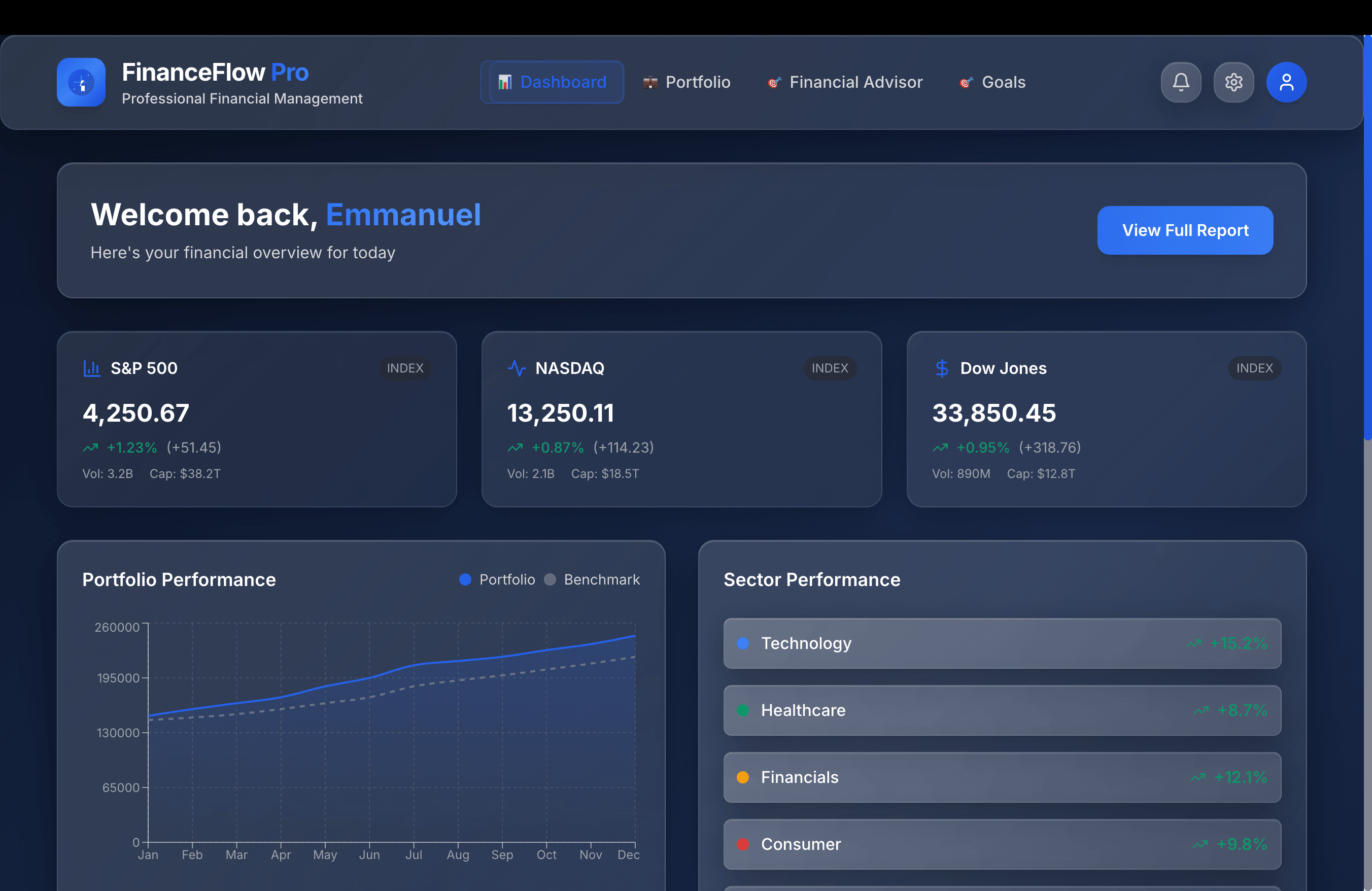Click the bar chart icon on S&P 500 card
Viewport: 1372px width, 891px height.
[92, 368]
